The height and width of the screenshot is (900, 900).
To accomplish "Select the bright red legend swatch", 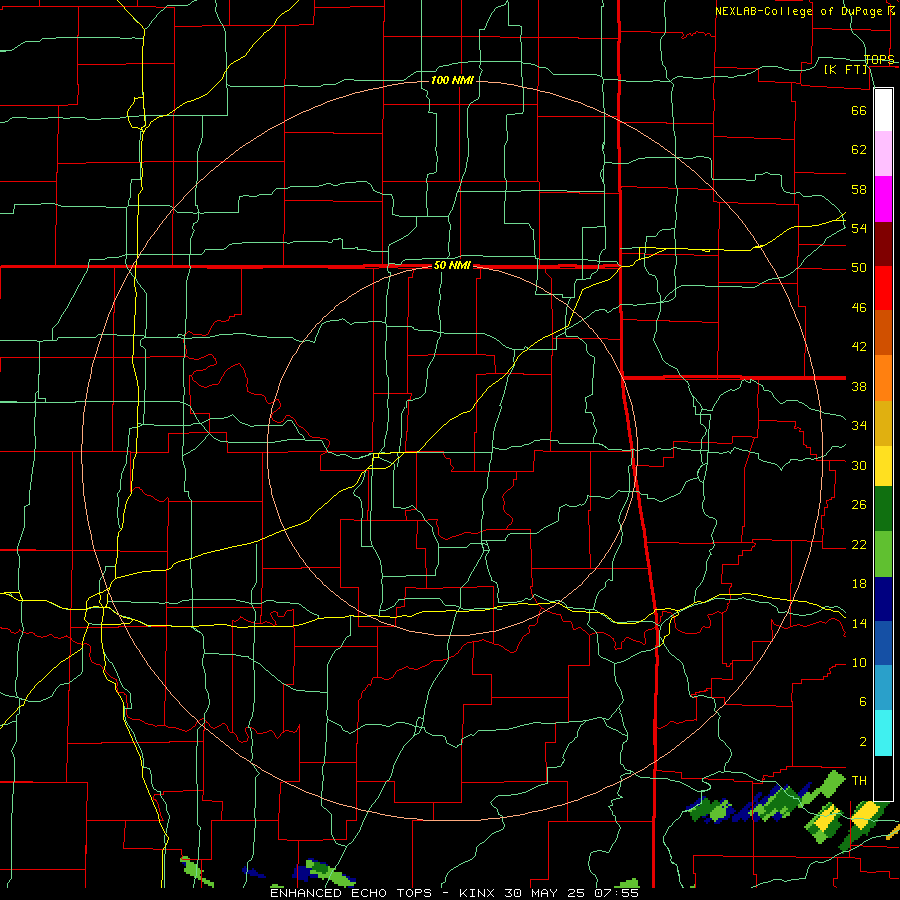I will tap(883, 288).
